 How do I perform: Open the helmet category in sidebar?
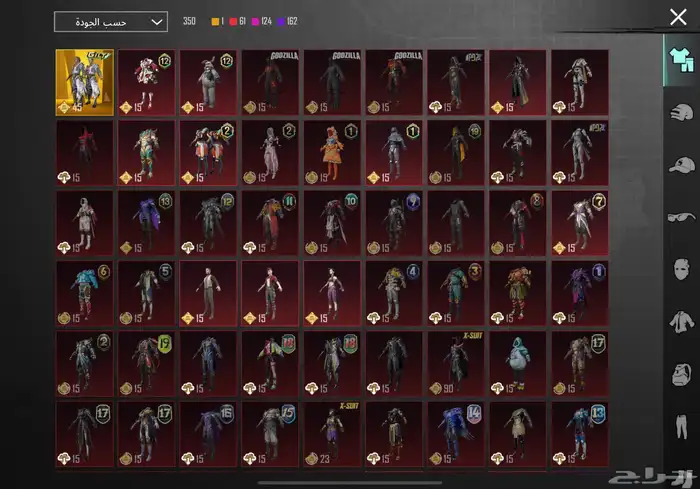tap(680, 111)
